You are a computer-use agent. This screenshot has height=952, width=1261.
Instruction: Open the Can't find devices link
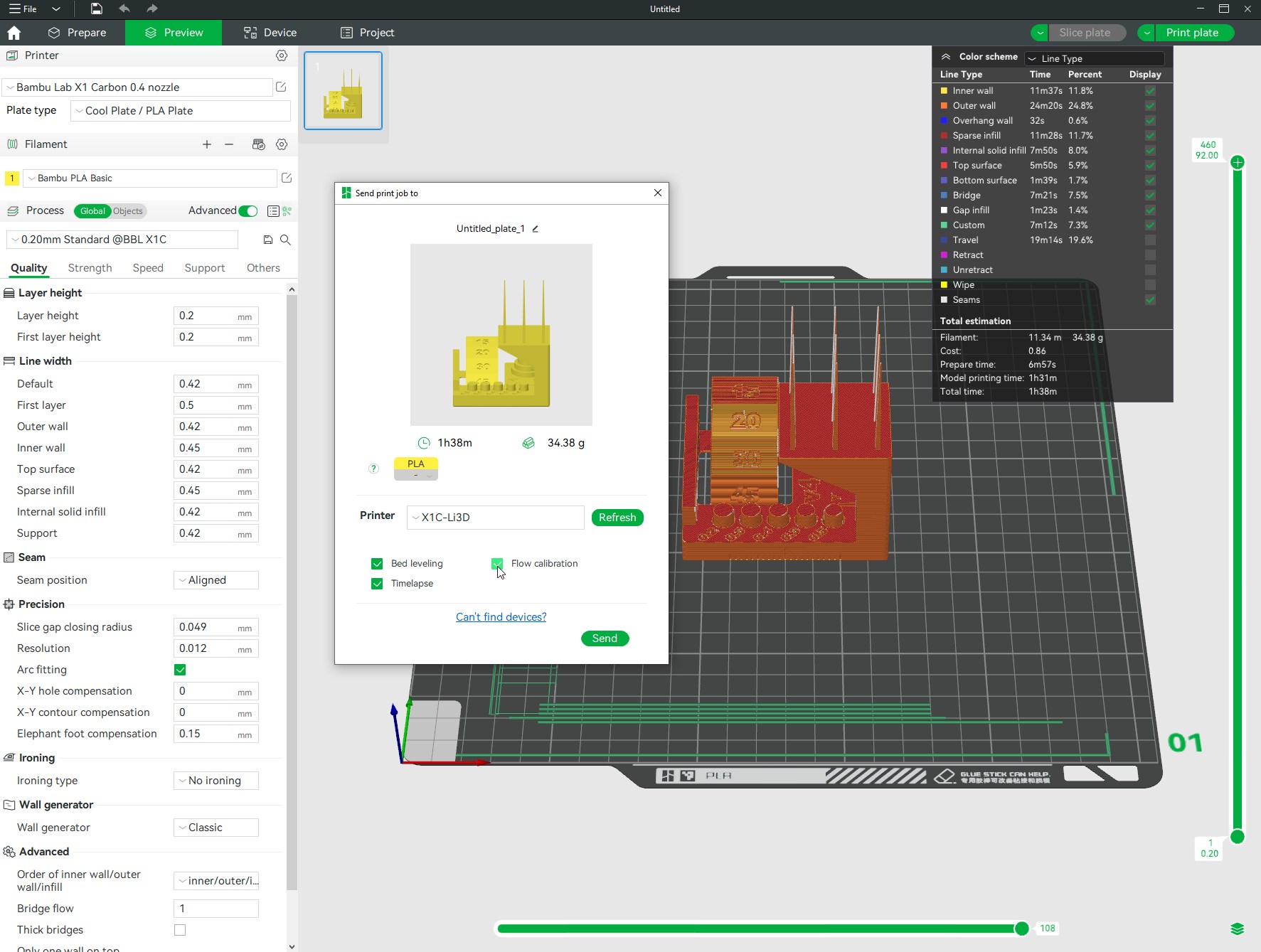pyautogui.click(x=501, y=617)
